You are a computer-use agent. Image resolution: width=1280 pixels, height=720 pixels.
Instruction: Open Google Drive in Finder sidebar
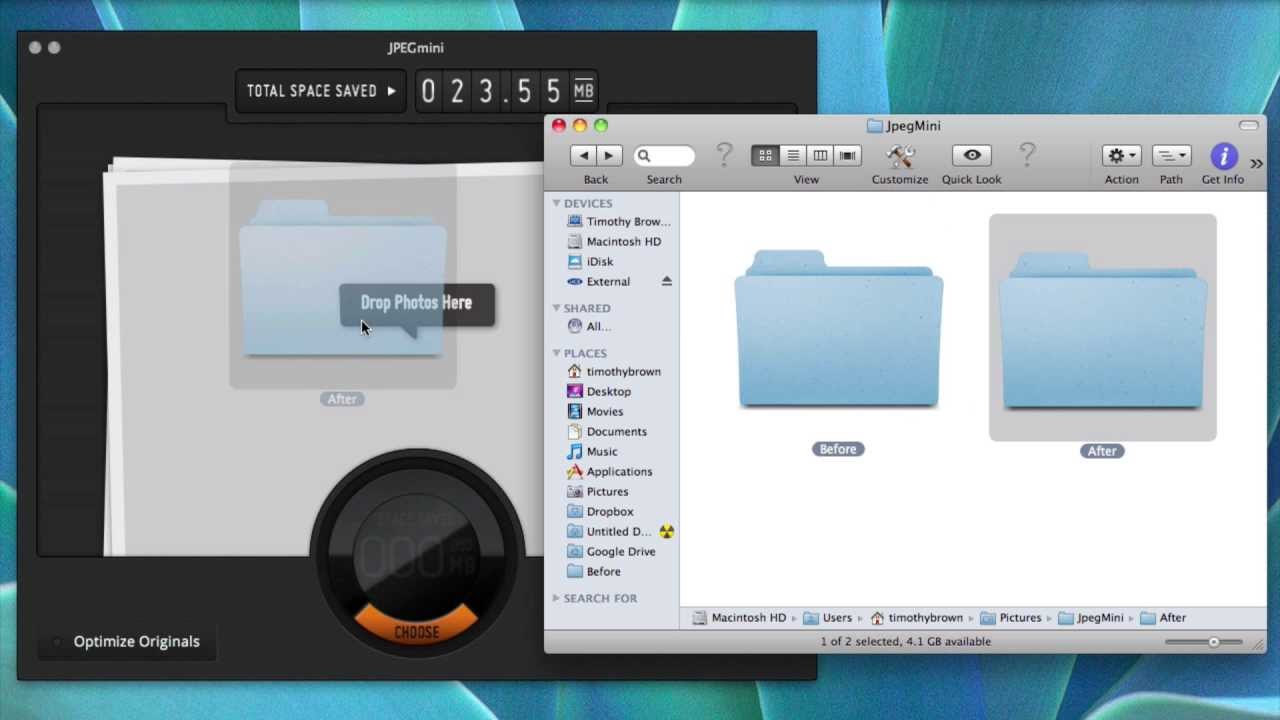611,552
